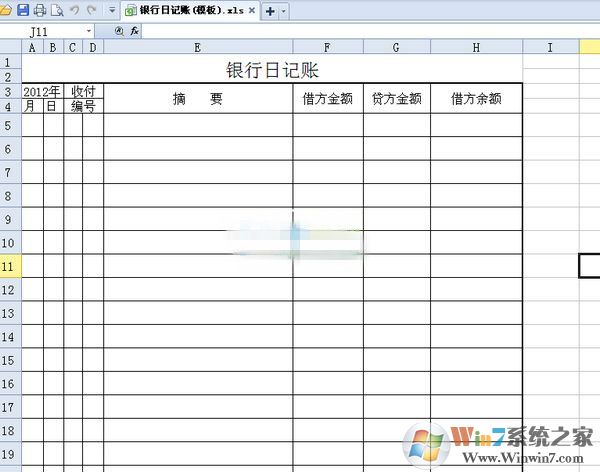Select row 19 header

point(11,454)
